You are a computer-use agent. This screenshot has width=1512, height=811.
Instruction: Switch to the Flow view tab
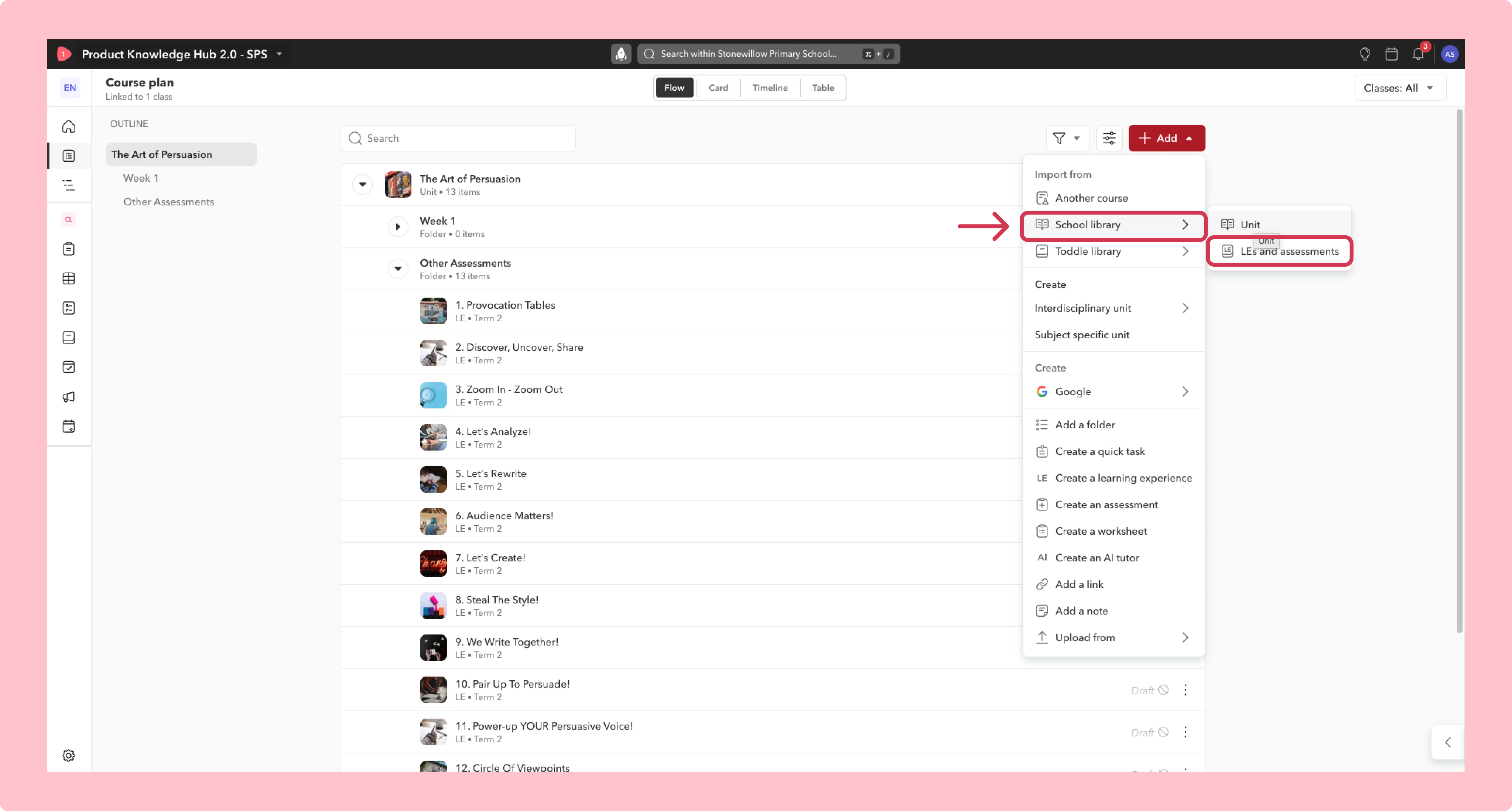pos(674,88)
